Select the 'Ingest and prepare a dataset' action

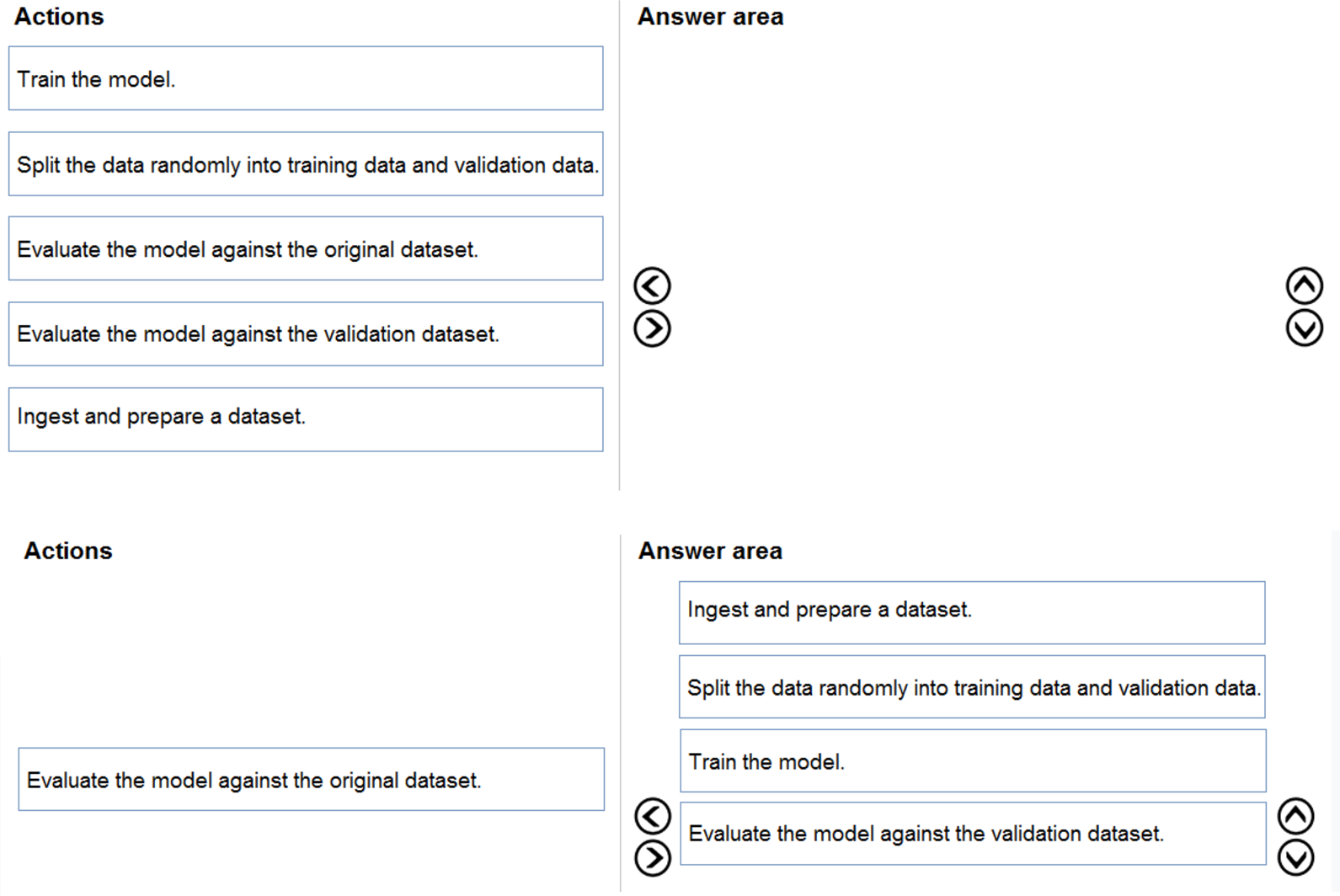tap(305, 419)
